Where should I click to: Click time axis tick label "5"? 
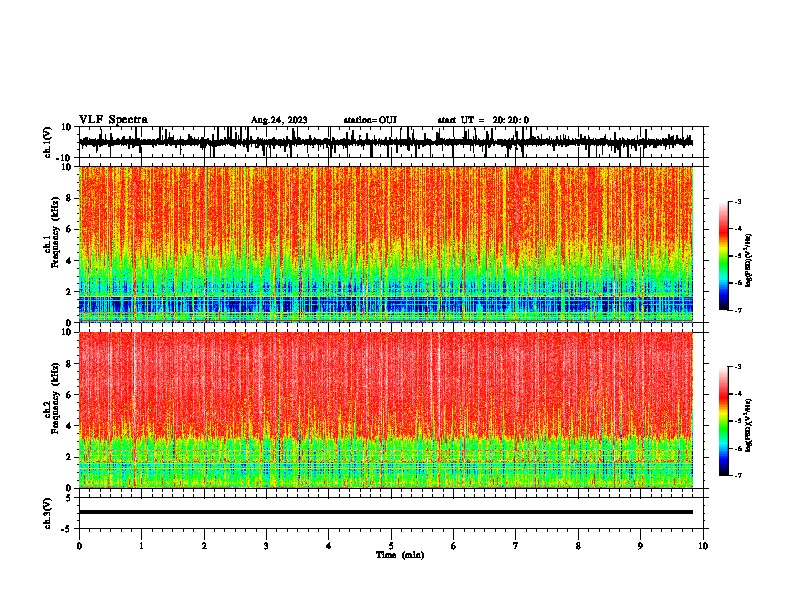click(x=391, y=546)
